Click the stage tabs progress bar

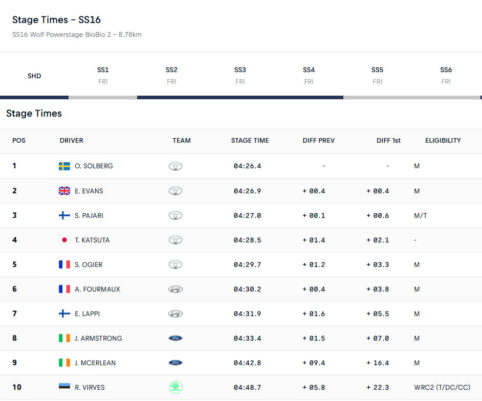(241, 97)
